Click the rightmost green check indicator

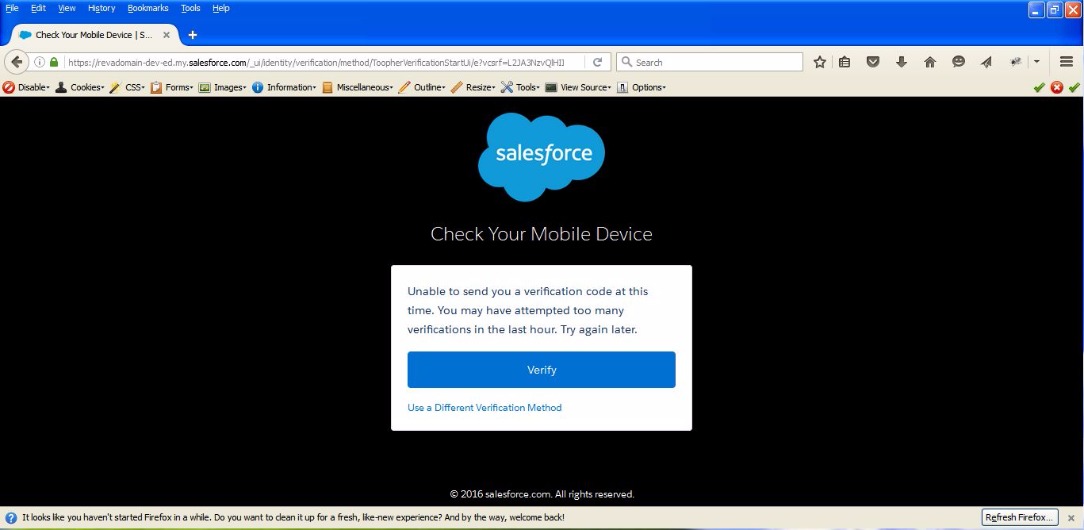click(1074, 87)
